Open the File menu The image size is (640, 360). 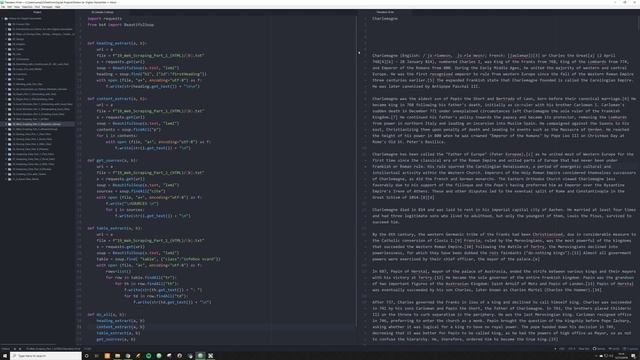3,7
